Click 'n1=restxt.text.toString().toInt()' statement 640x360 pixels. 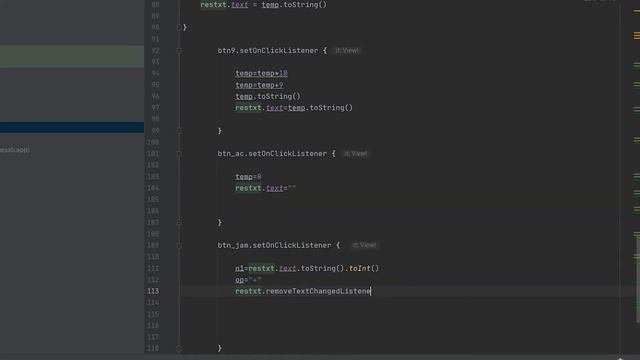307,268
